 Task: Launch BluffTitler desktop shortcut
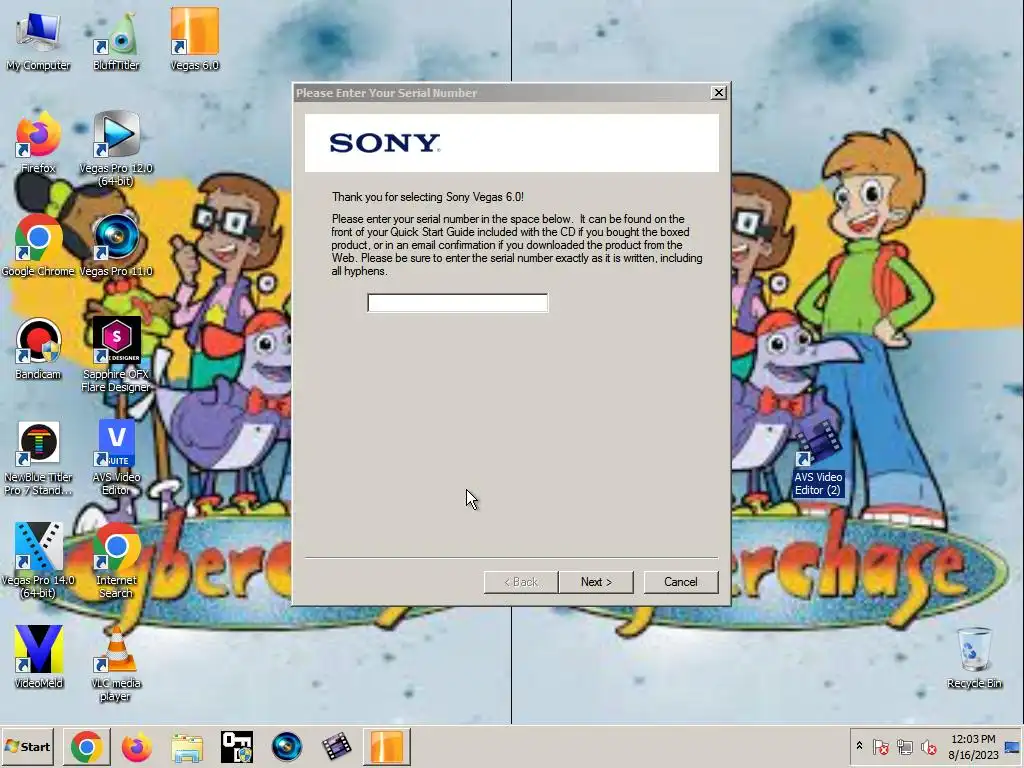point(116,39)
